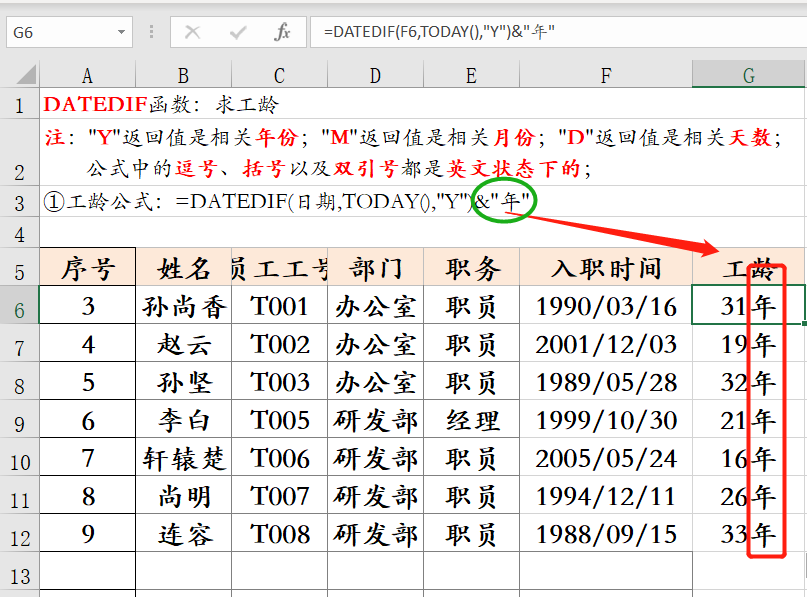Select column B header
Image resolution: width=807 pixels, height=597 pixels.
(x=183, y=76)
